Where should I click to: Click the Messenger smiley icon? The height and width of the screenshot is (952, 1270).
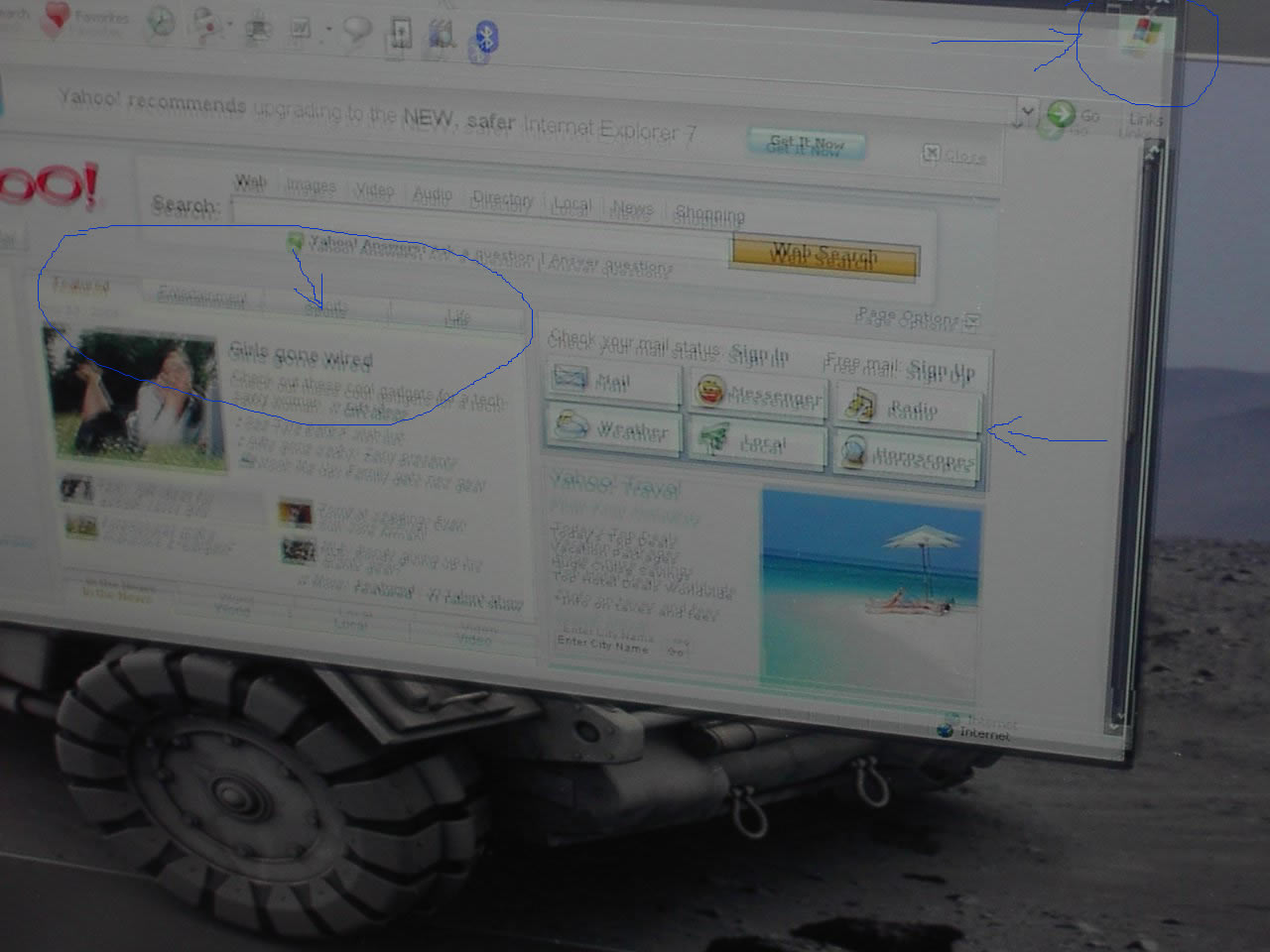coord(710,390)
